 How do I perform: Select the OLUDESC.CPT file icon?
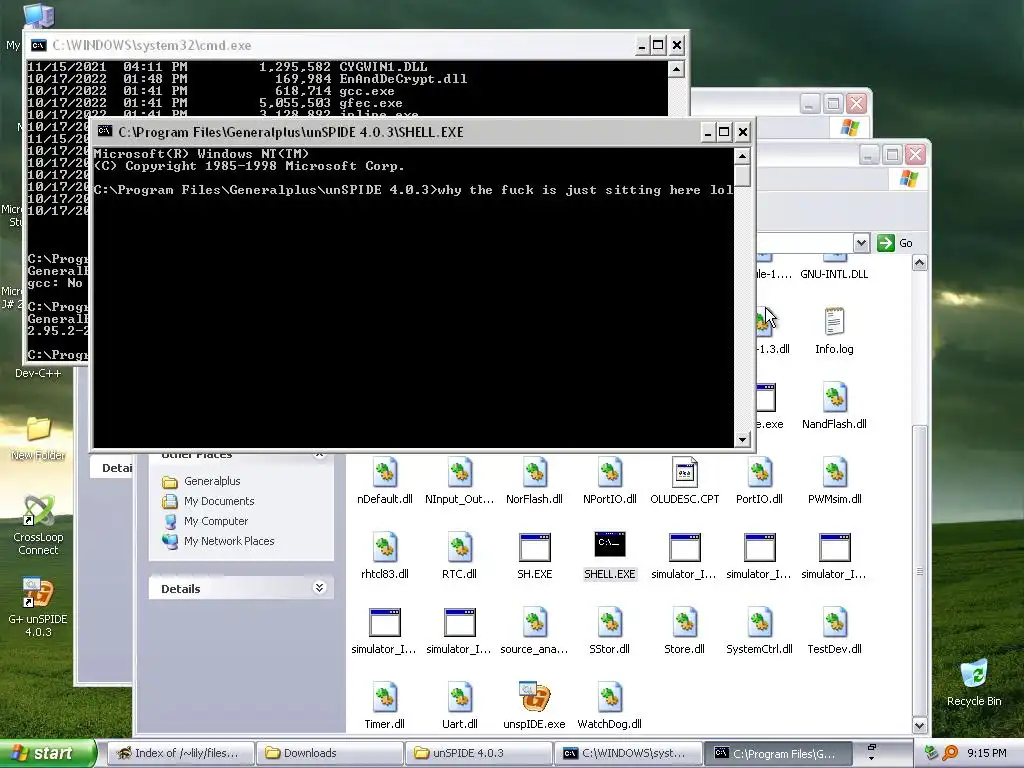click(684, 473)
